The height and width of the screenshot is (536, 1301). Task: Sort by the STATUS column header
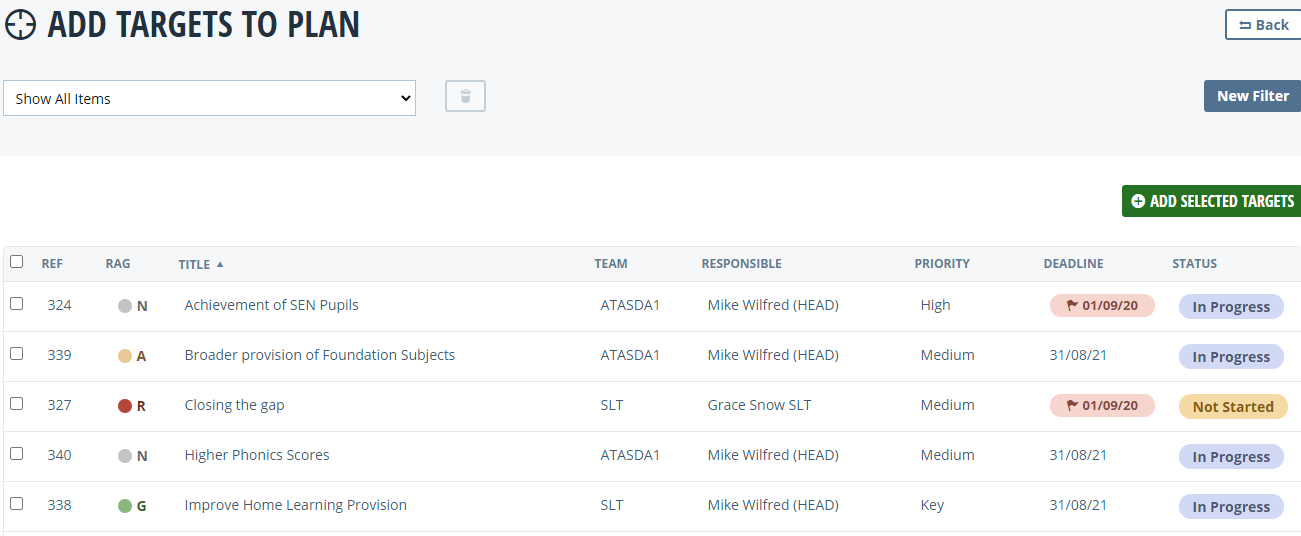(x=1194, y=264)
